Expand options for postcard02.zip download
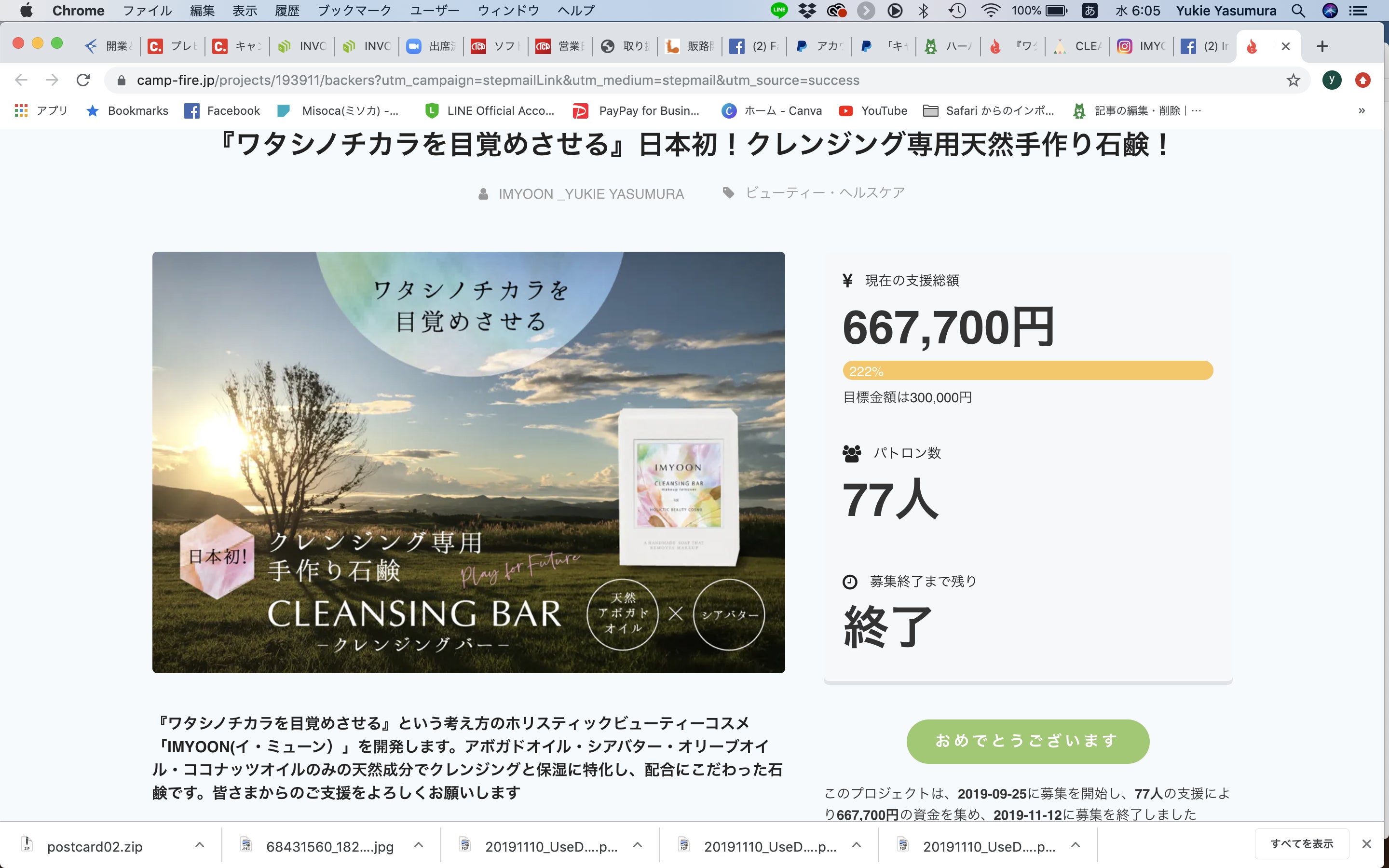This screenshot has height=868, width=1389. click(x=199, y=844)
